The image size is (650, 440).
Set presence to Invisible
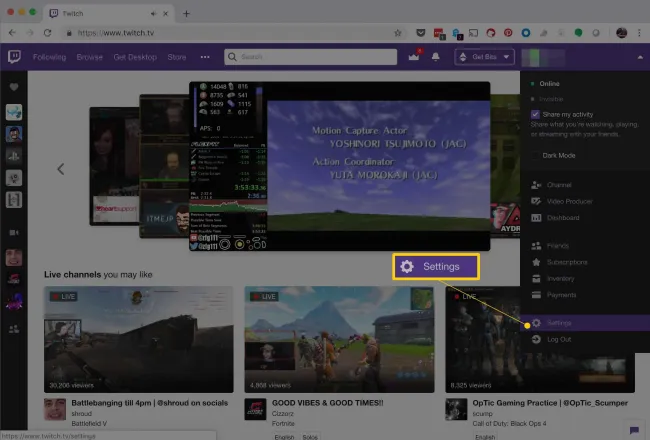pos(553,99)
